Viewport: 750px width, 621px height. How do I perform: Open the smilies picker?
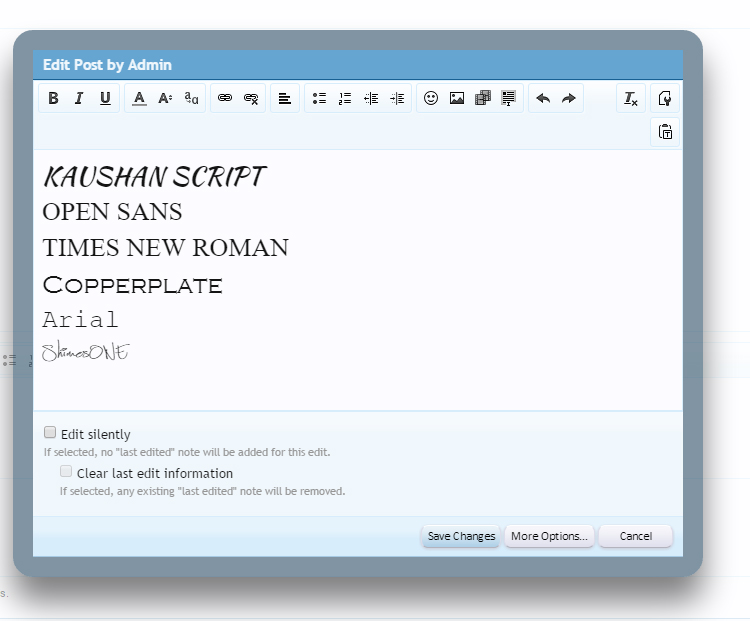(431, 98)
